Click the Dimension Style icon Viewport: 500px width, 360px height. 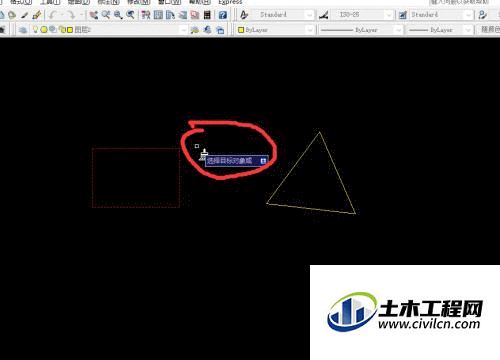323,15
